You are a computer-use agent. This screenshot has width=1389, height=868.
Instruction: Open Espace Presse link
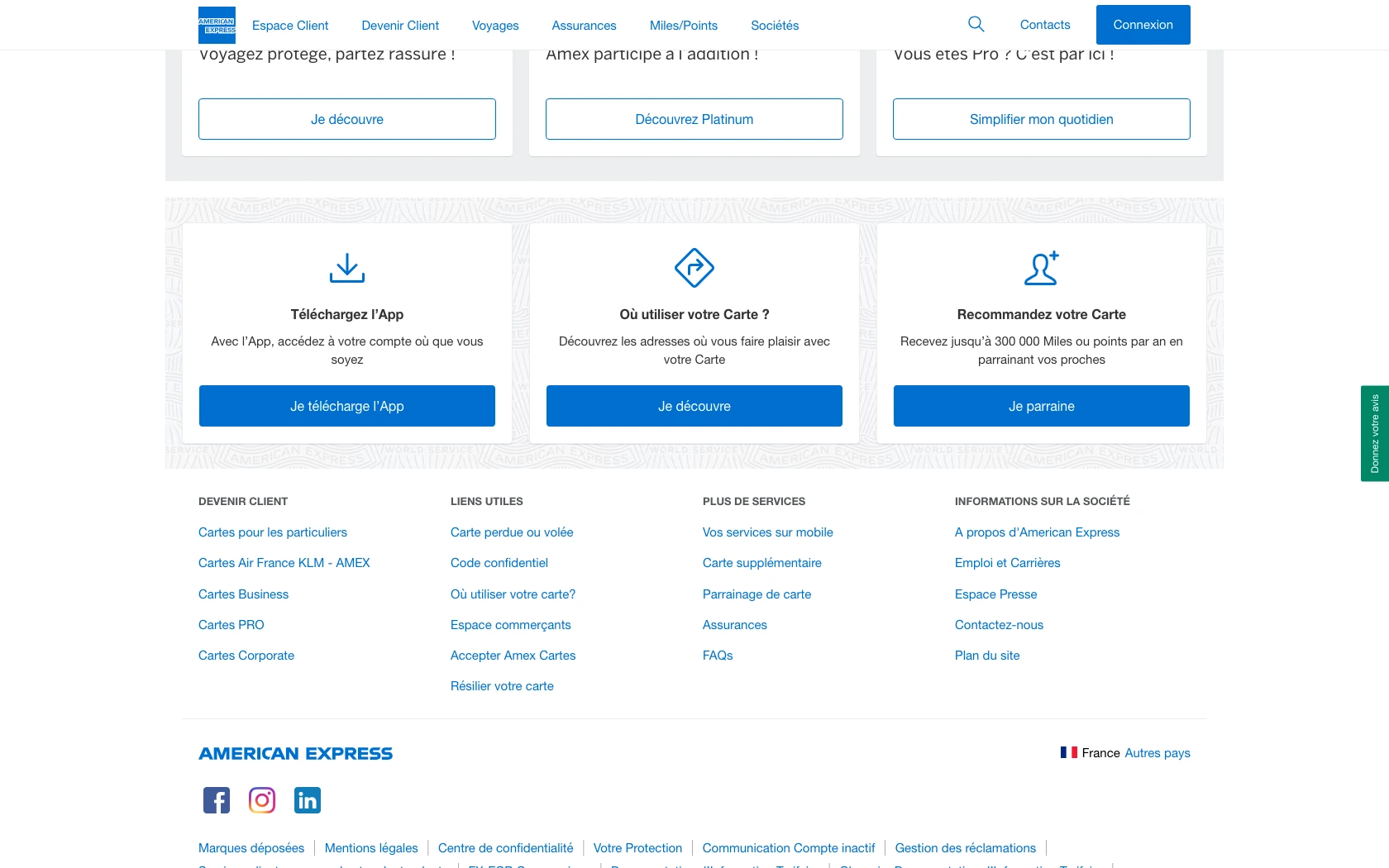pos(996,594)
